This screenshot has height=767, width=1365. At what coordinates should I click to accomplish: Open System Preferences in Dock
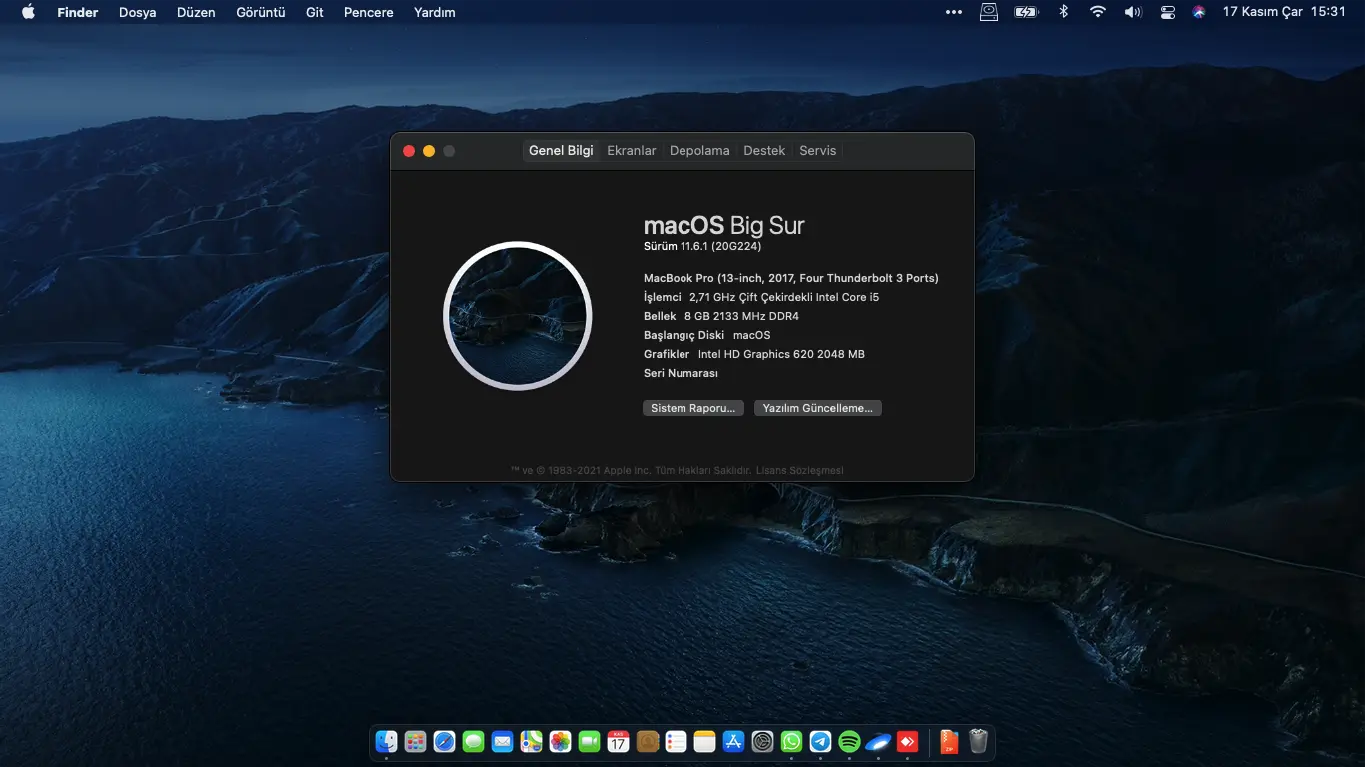pos(763,742)
